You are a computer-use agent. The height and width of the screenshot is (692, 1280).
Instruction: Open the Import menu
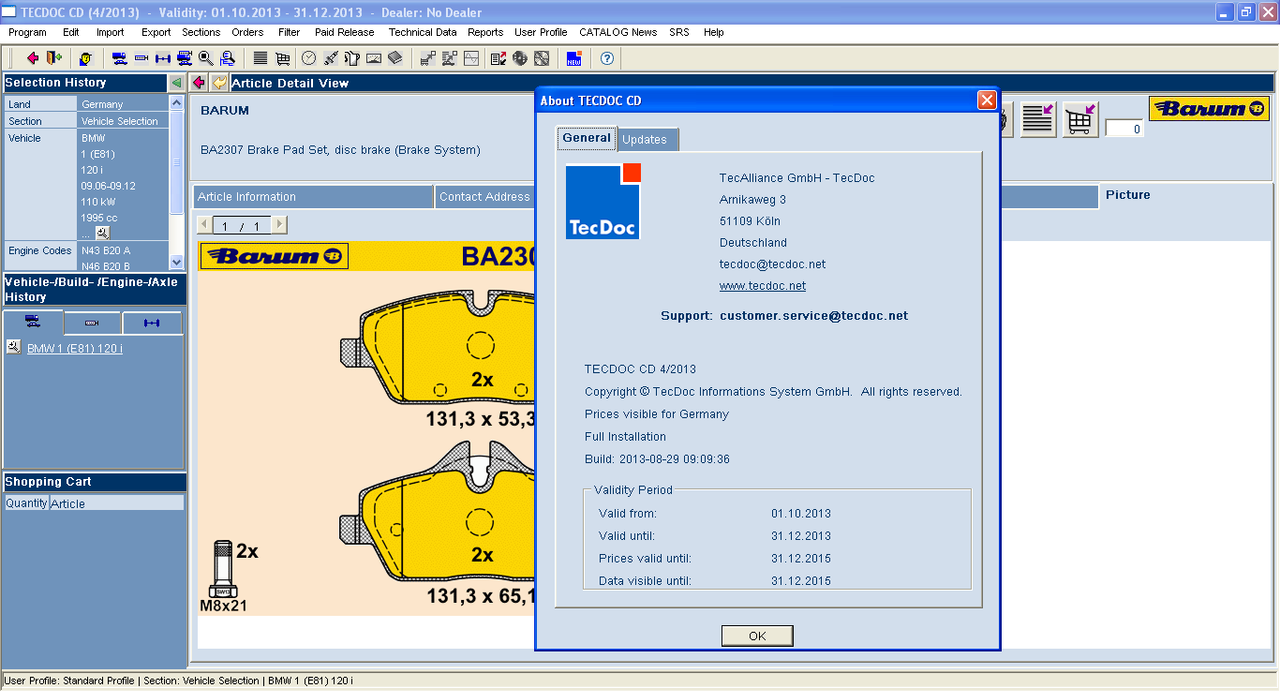point(110,32)
